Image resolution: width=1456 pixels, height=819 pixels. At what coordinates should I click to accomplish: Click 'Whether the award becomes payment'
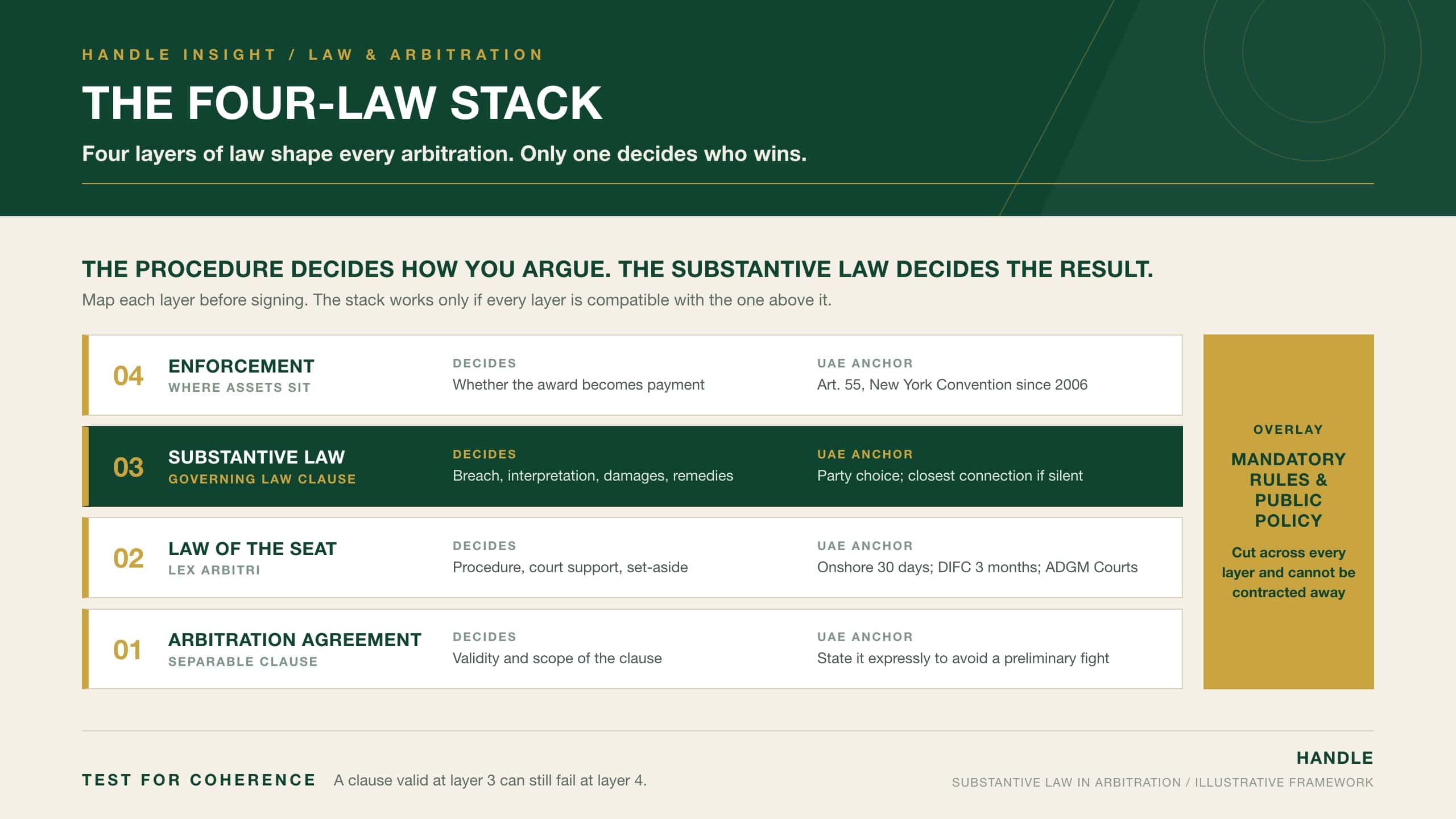tap(578, 385)
